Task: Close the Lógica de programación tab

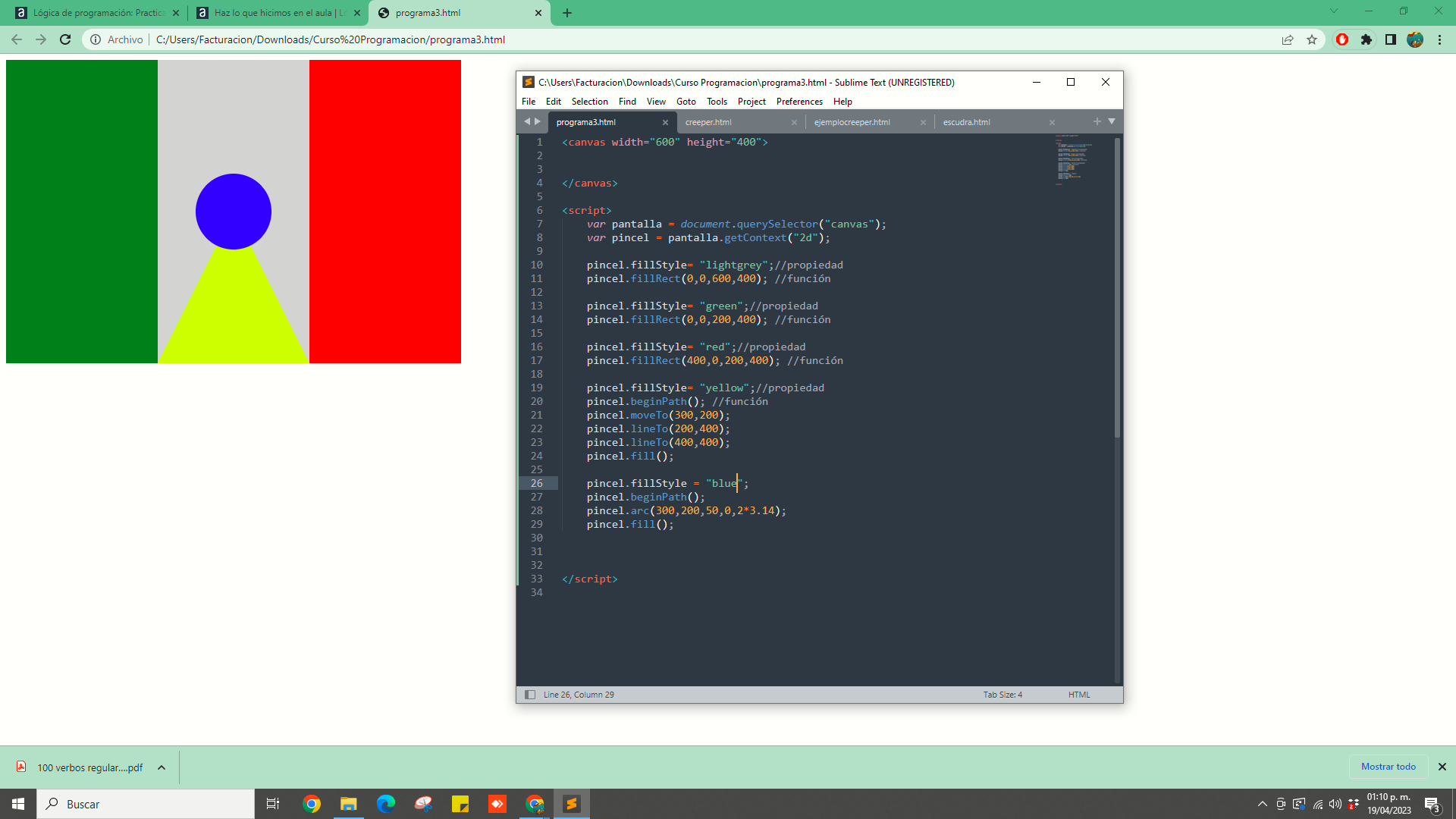Action: point(176,13)
